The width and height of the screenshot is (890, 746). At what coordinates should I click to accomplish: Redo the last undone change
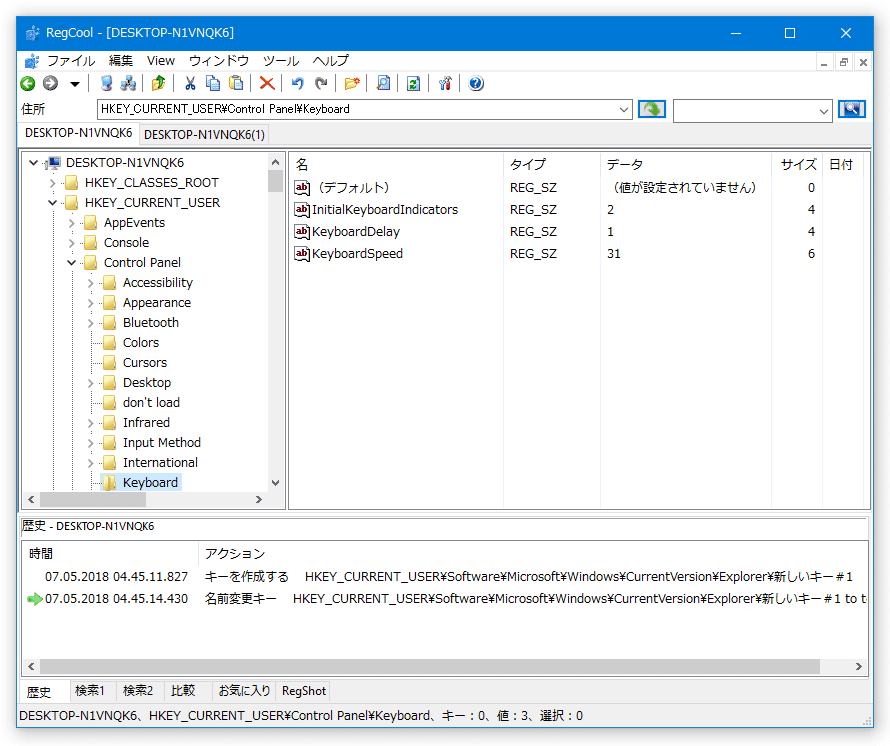click(x=321, y=84)
